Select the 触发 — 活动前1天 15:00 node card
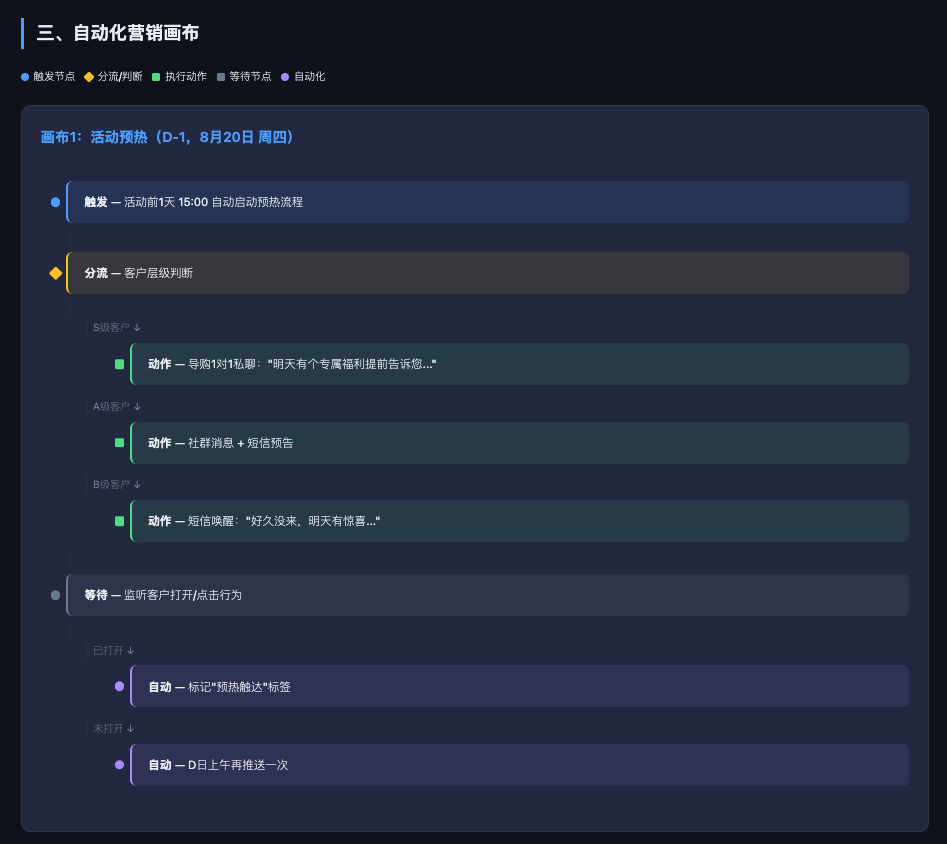The image size is (947, 844). (487, 202)
